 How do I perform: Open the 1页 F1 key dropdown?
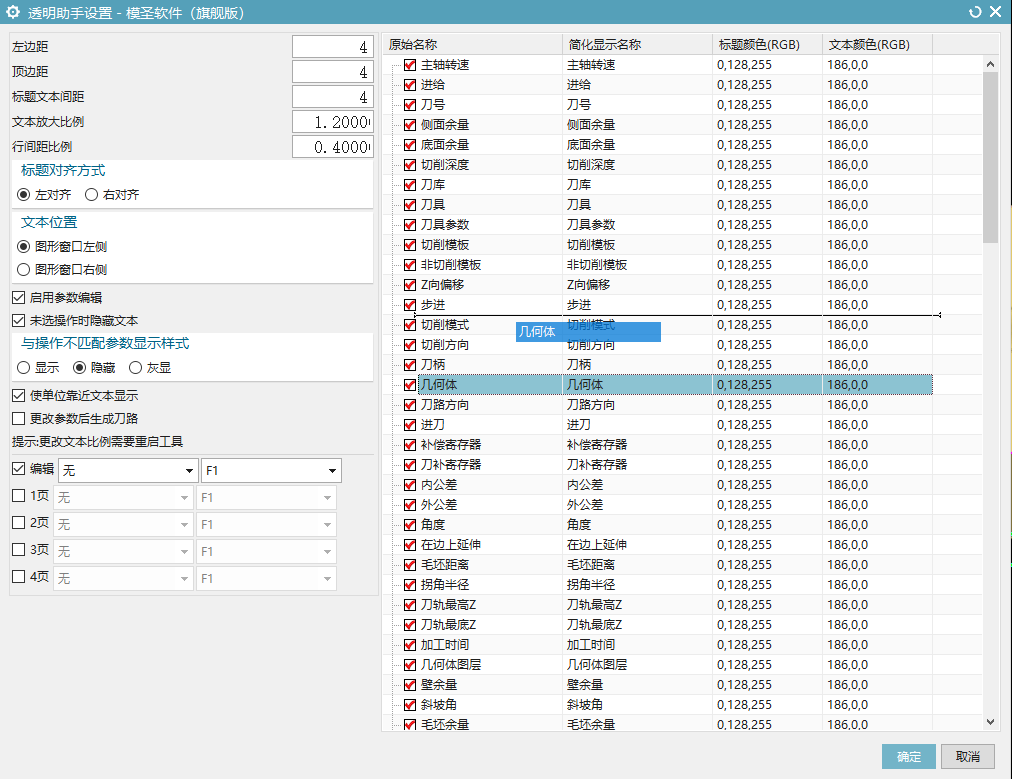(x=266, y=498)
